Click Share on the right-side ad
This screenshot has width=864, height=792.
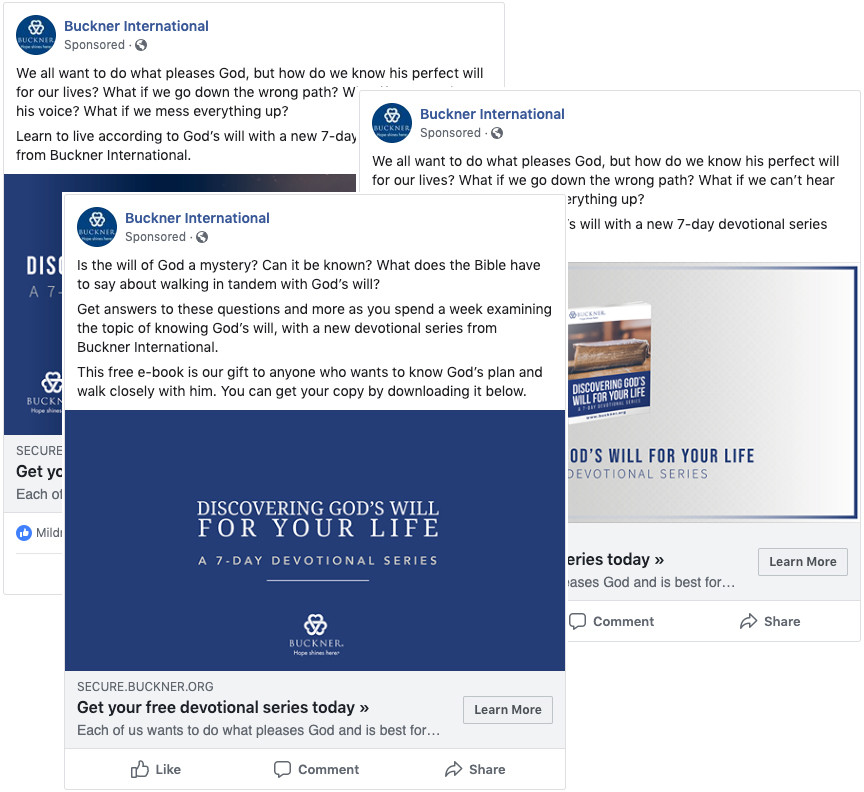coord(770,621)
